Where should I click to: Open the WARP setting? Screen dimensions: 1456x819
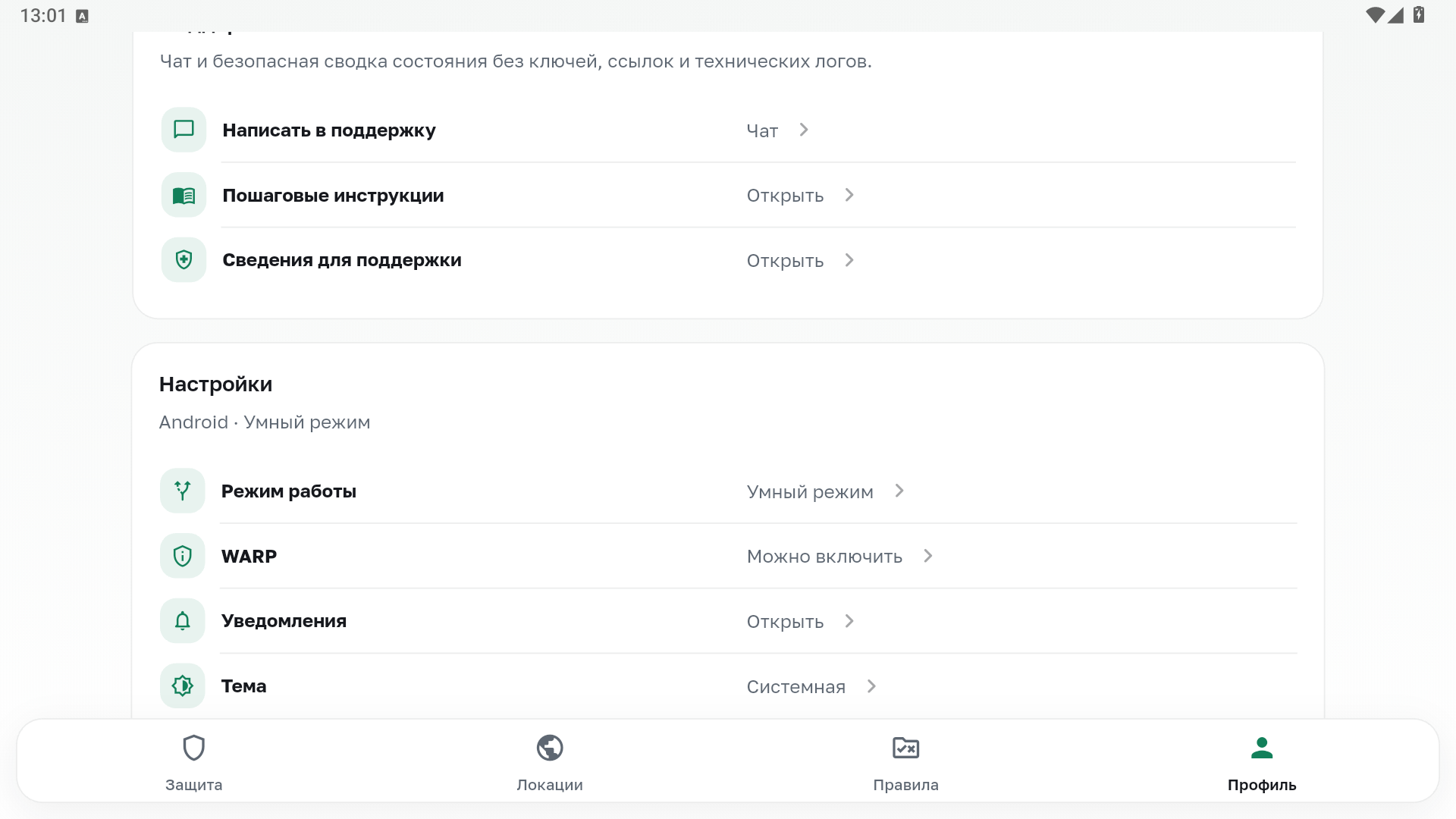728,556
